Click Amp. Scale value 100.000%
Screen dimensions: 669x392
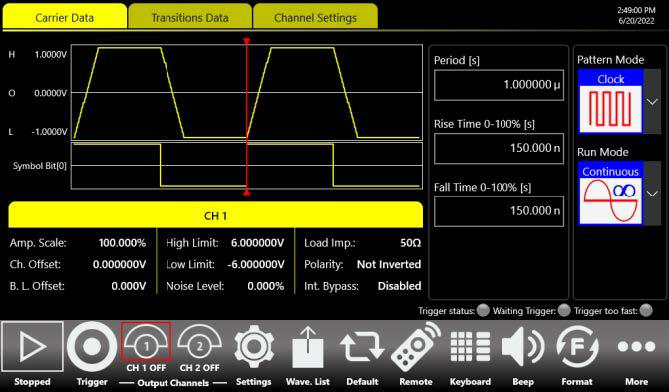(122, 243)
